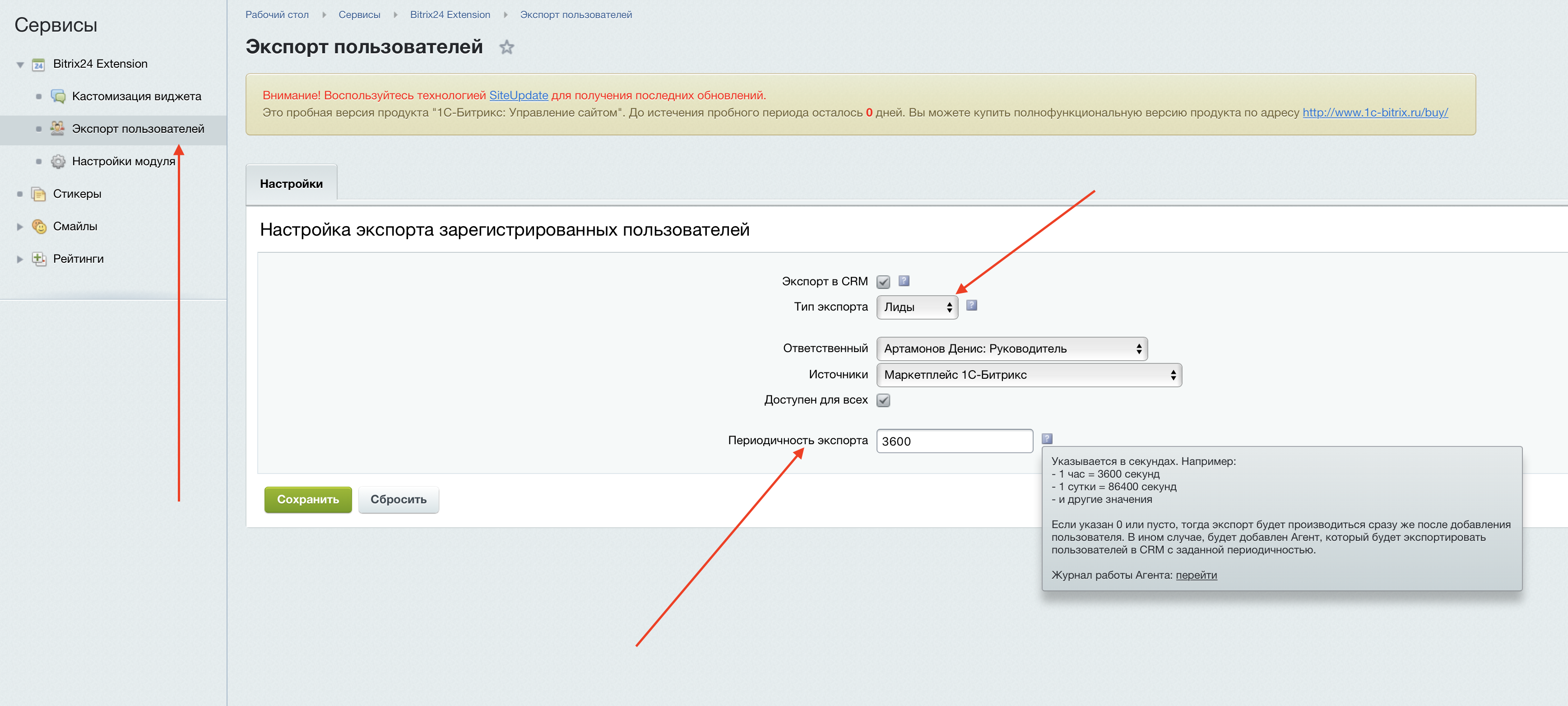Click the module settings gear icon
The width and height of the screenshot is (1568, 706).
[58, 161]
